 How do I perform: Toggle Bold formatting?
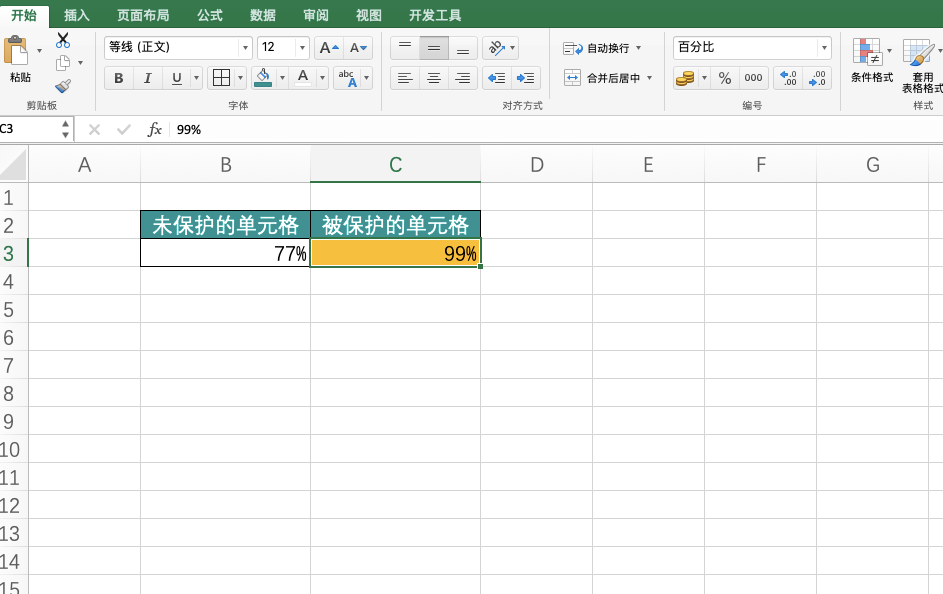pyautogui.click(x=118, y=78)
